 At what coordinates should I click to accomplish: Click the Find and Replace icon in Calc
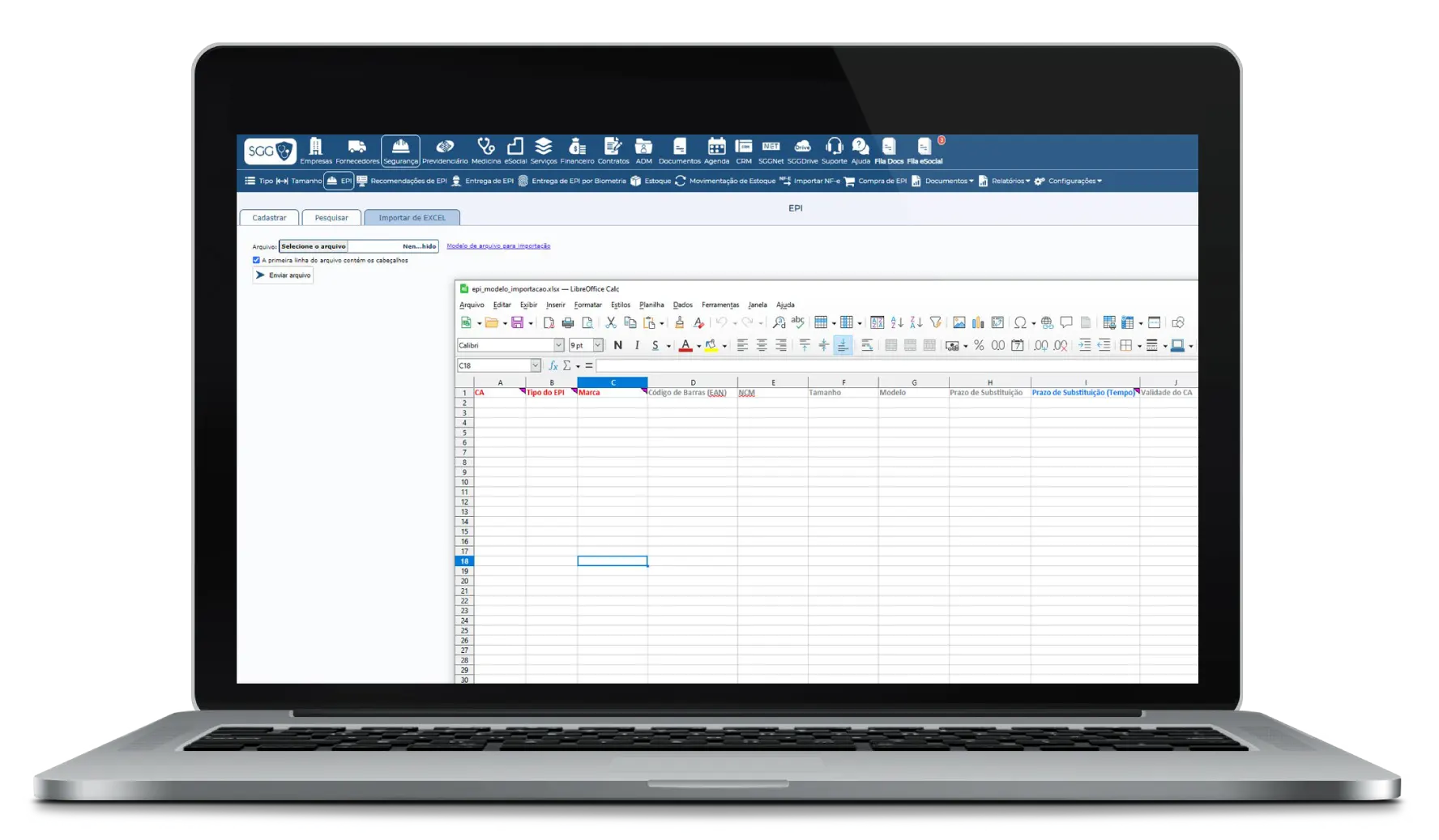779,322
